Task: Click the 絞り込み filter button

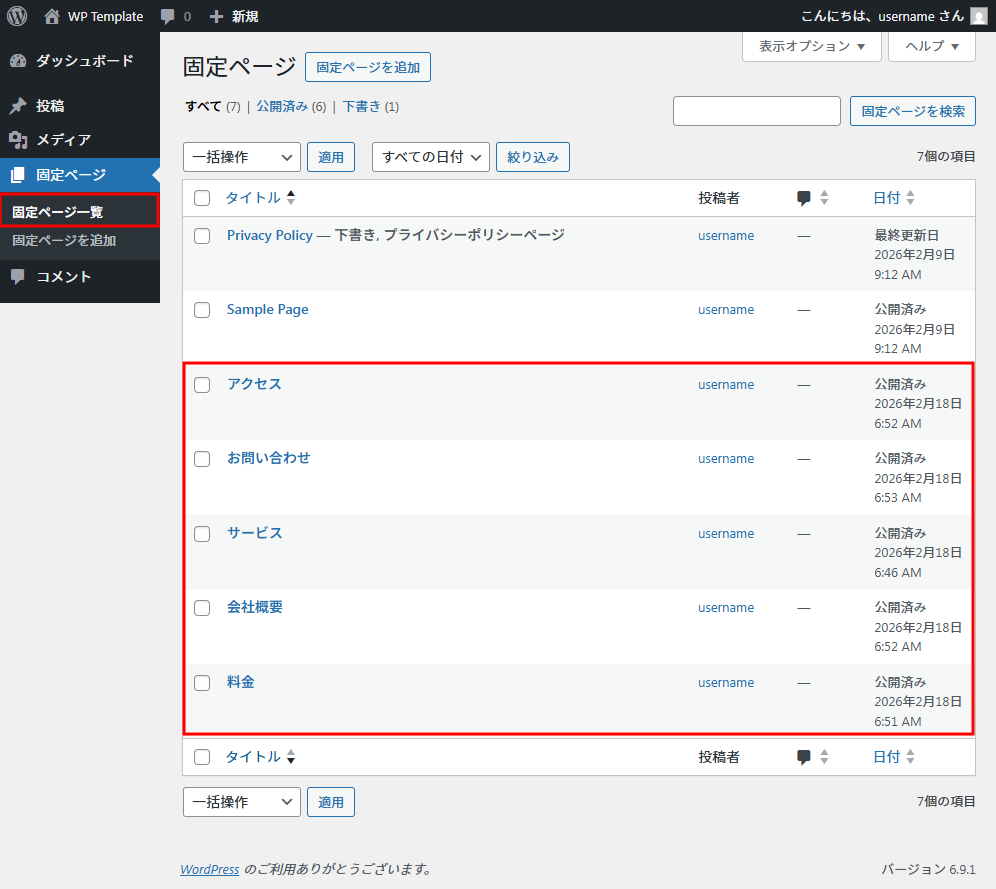Action: 532,157
